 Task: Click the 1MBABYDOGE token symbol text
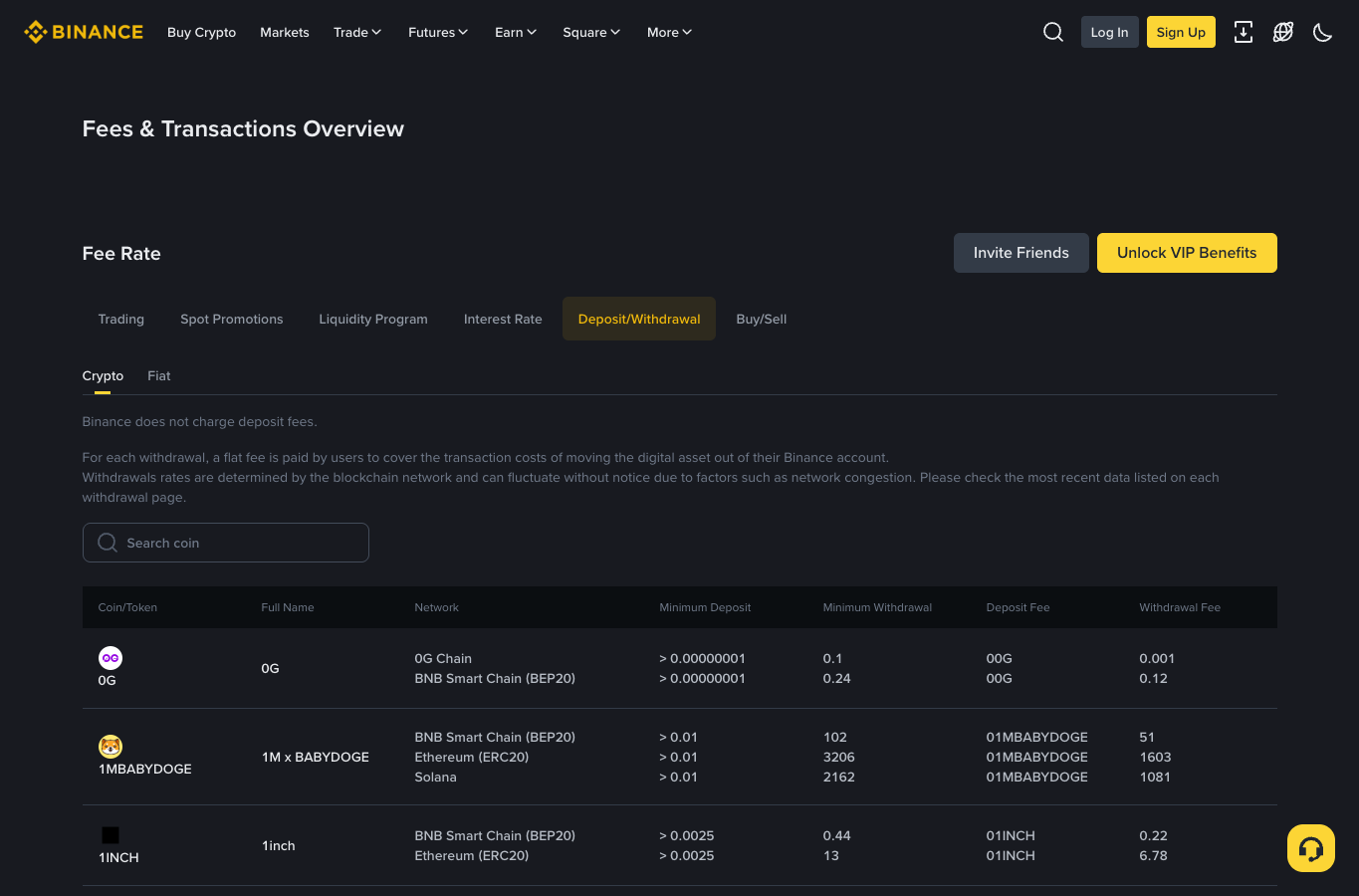[x=145, y=770]
